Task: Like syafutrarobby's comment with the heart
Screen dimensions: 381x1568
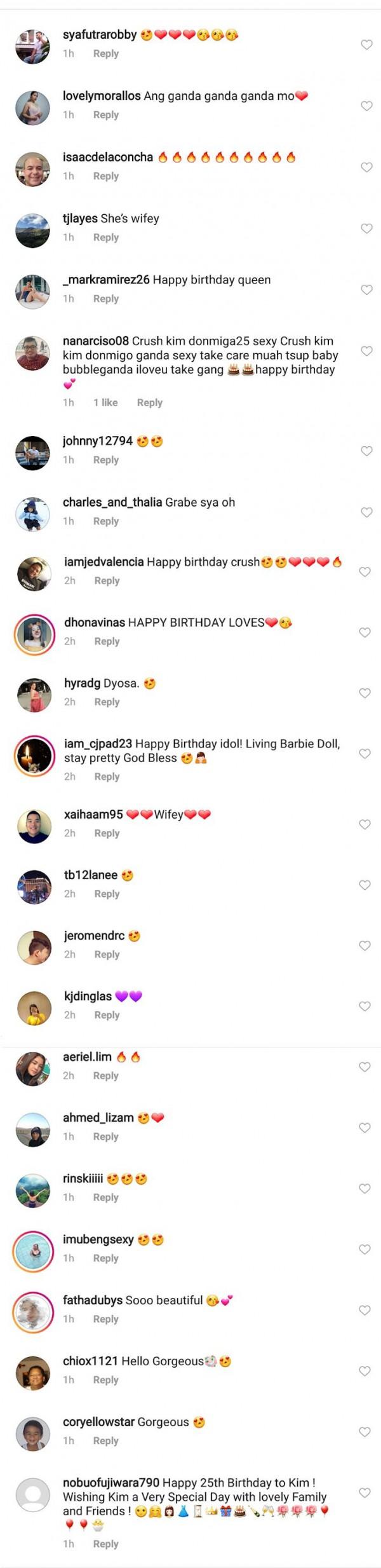Action: (x=366, y=44)
